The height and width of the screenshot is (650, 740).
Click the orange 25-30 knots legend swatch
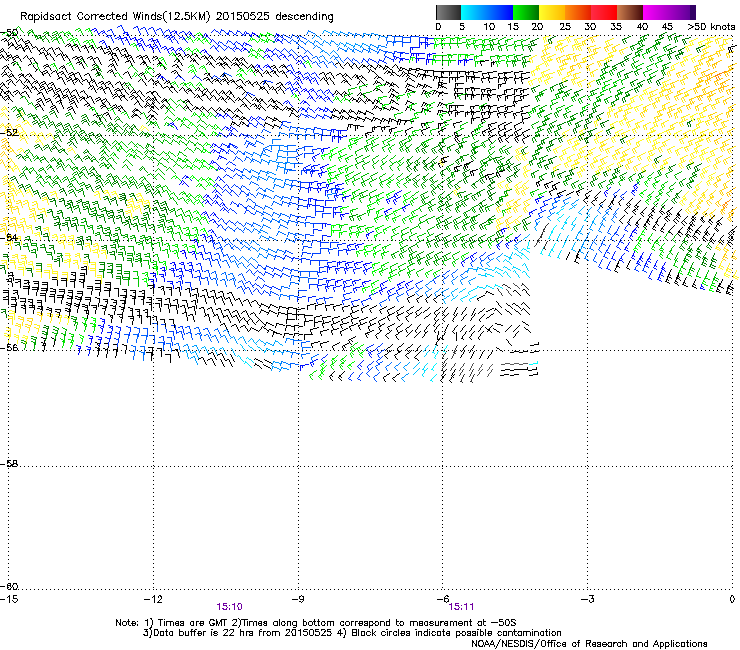[x=578, y=12]
